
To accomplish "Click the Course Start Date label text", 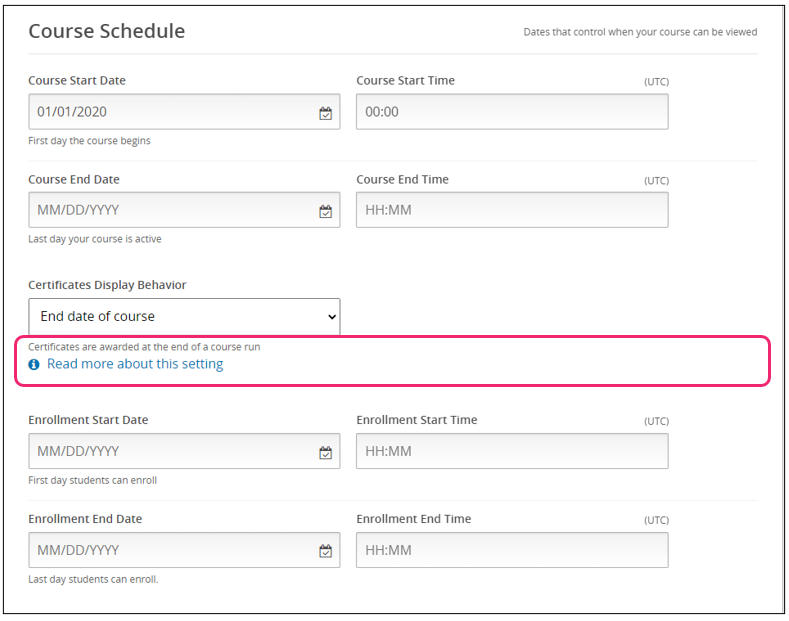I will point(77,80).
